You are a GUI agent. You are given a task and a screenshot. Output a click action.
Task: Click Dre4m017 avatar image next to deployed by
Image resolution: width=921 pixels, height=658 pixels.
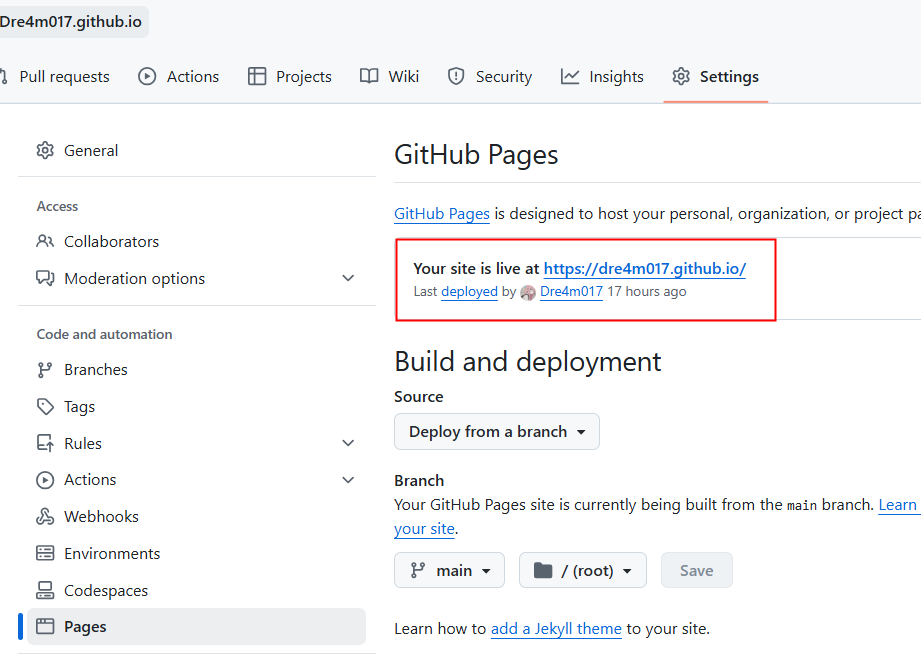click(x=528, y=292)
